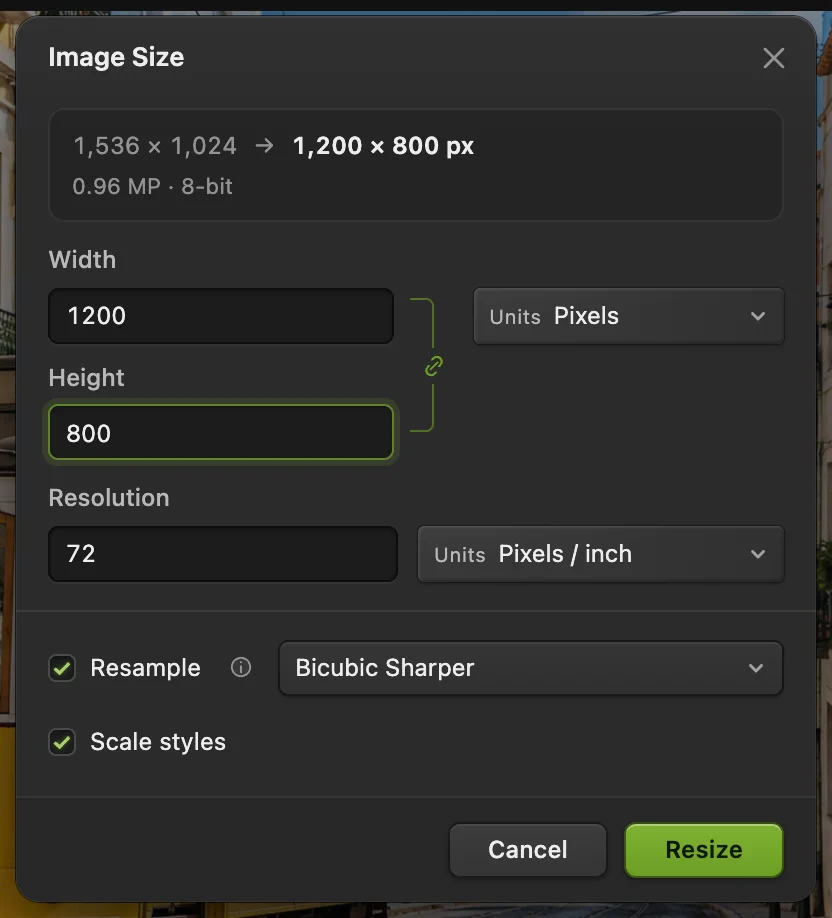Click the constrain proportions chain link icon
Viewport: 832px width, 918px height.
(x=433, y=366)
